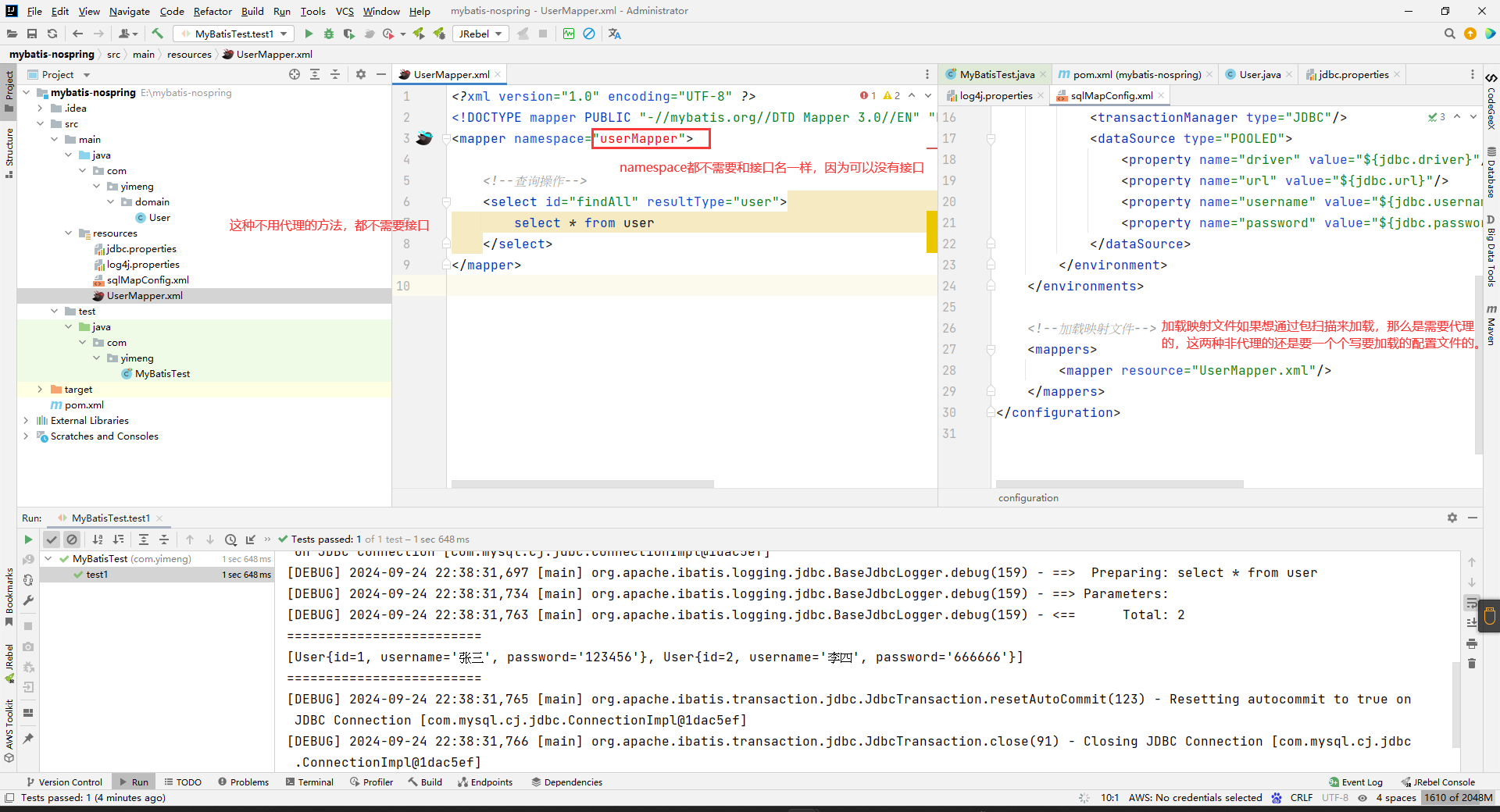
Task: Collapse all in Project panel toolbar
Action: pos(335,74)
